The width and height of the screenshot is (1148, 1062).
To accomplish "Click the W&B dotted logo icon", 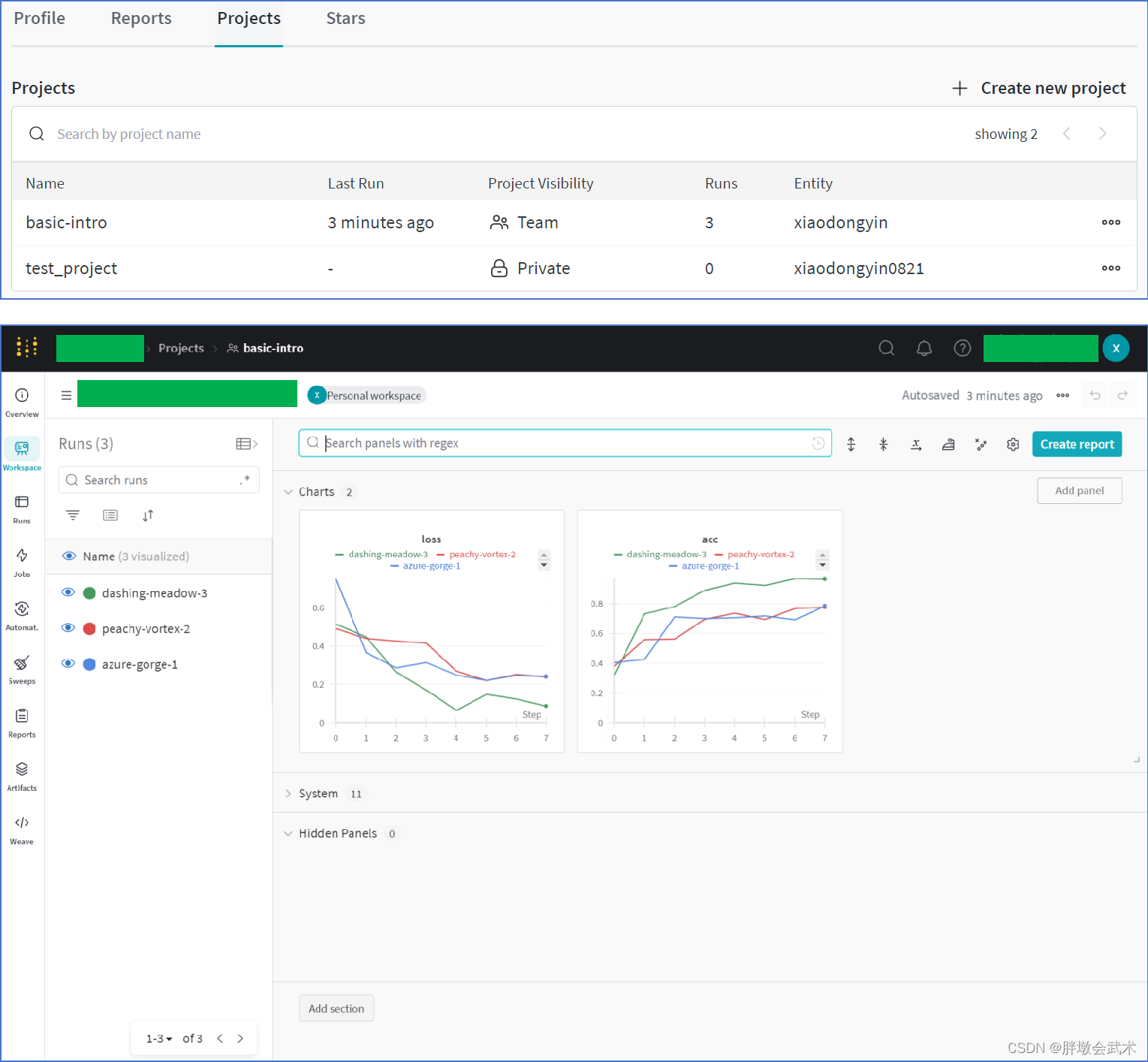I will tap(27, 347).
